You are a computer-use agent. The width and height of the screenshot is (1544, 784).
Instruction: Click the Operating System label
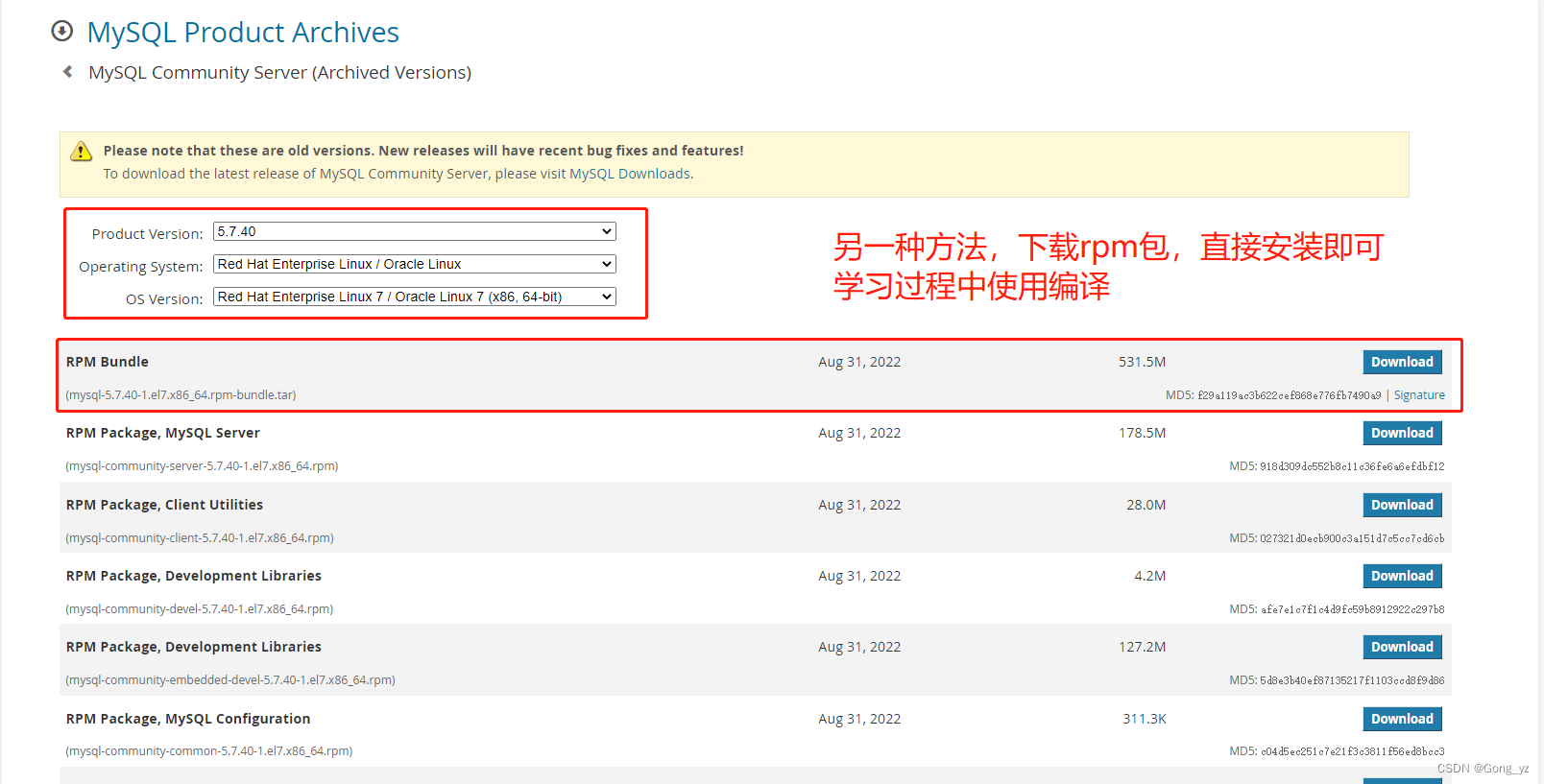coord(140,267)
